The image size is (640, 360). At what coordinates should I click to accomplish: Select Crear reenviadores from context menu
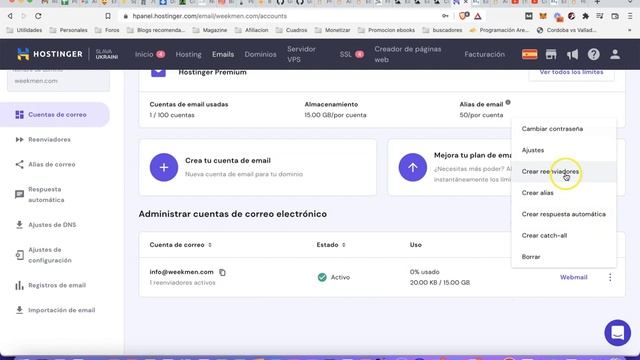[564, 171]
